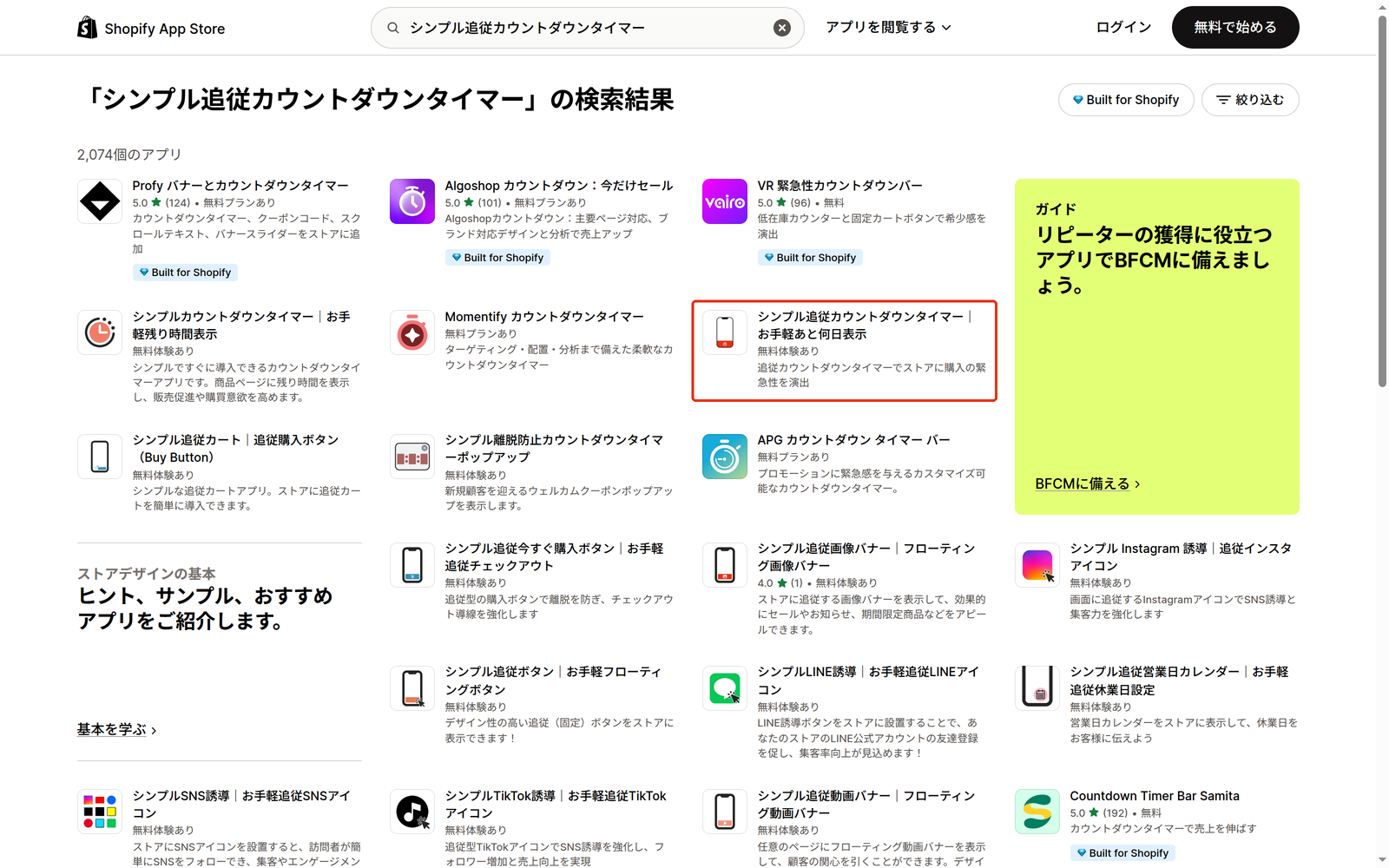Open シンプルLINE誘導 green chat icon
Screen dimensions: 1389x868
(x=725, y=688)
